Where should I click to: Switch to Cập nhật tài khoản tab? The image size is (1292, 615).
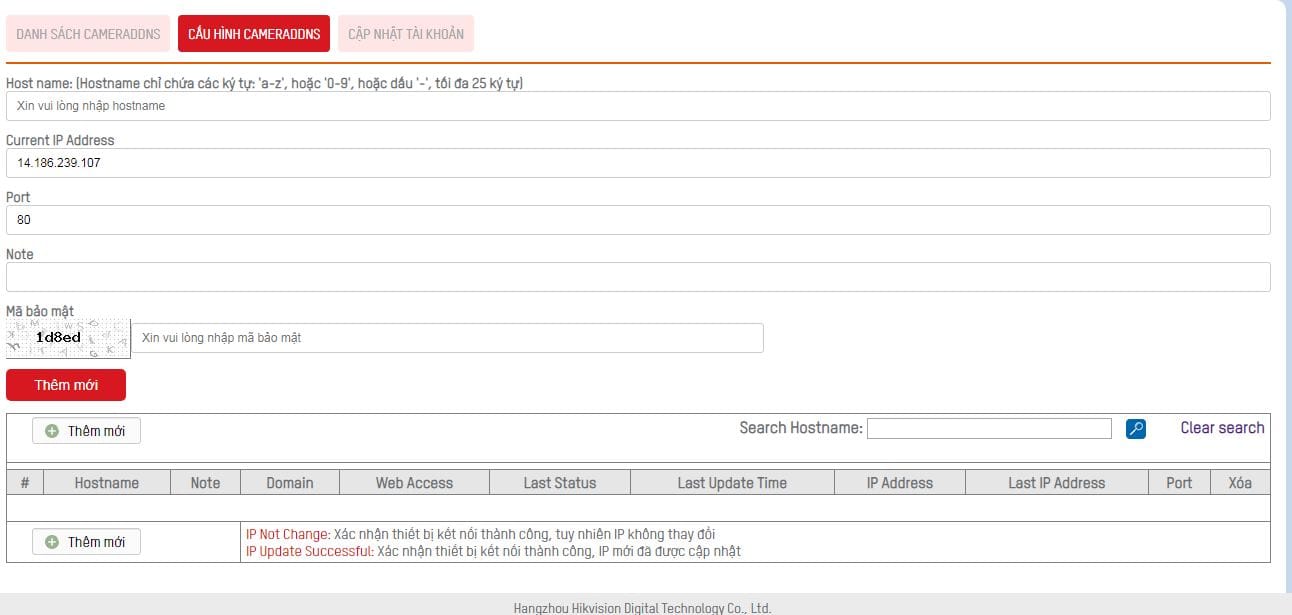point(406,34)
